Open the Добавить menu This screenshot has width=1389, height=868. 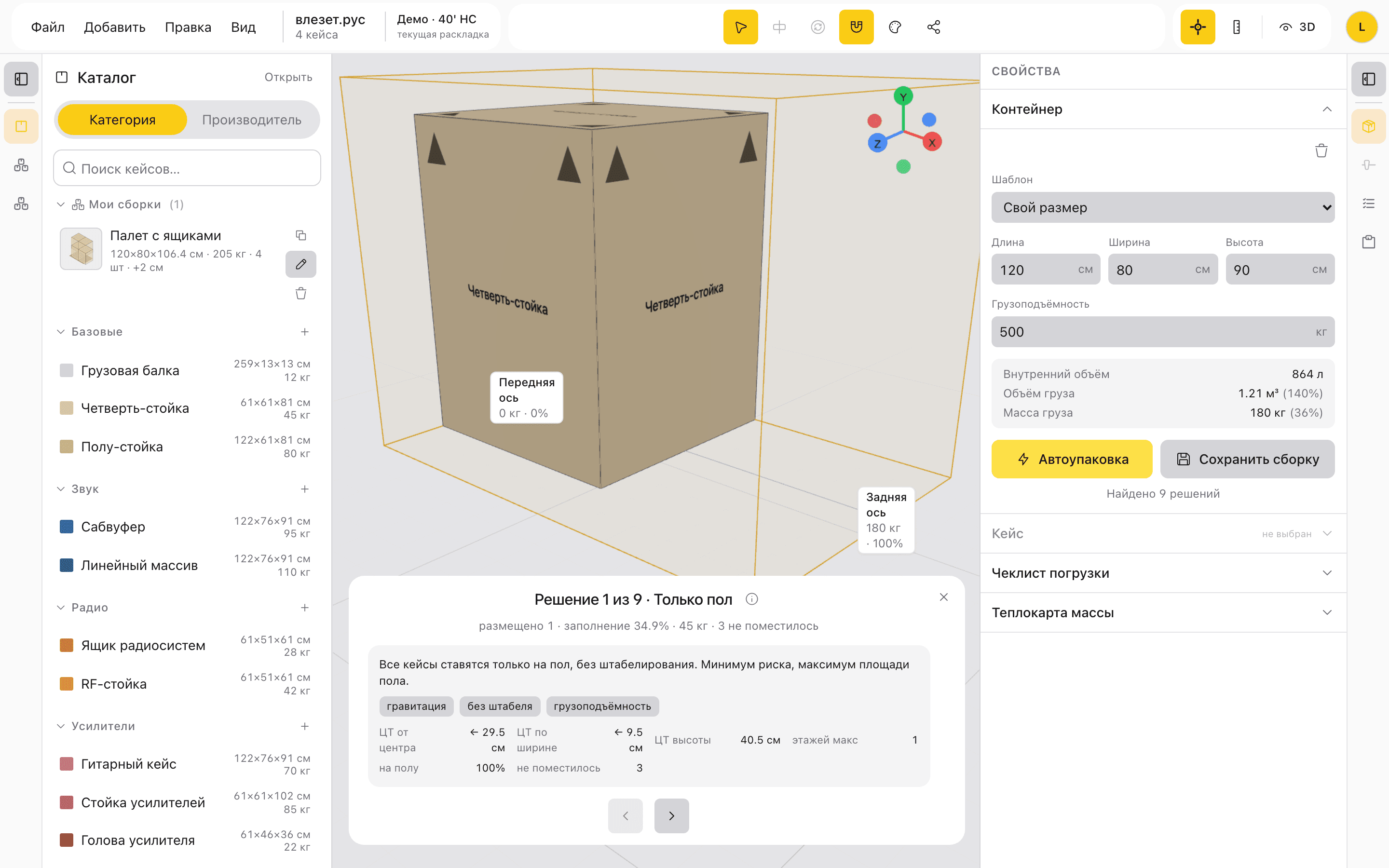click(115, 27)
